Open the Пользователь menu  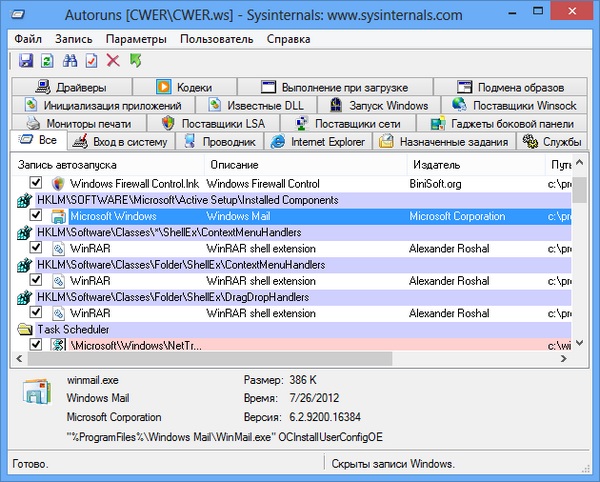(217, 39)
